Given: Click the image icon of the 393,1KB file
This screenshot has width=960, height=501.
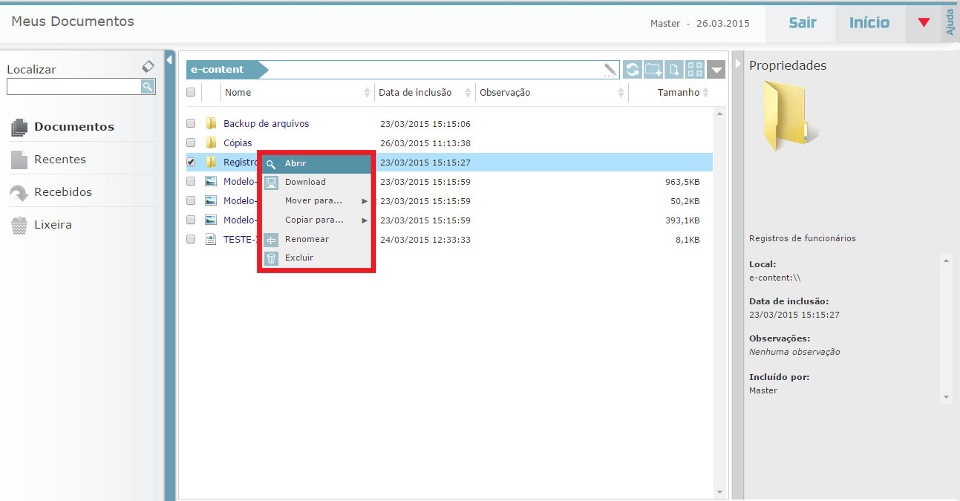Looking at the screenshot, I should tap(211, 219).
